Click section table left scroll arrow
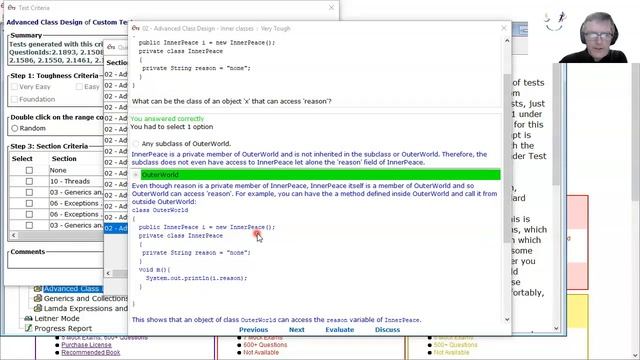The width and height of the screenshot is (640, 360). (x=14, y=236)
